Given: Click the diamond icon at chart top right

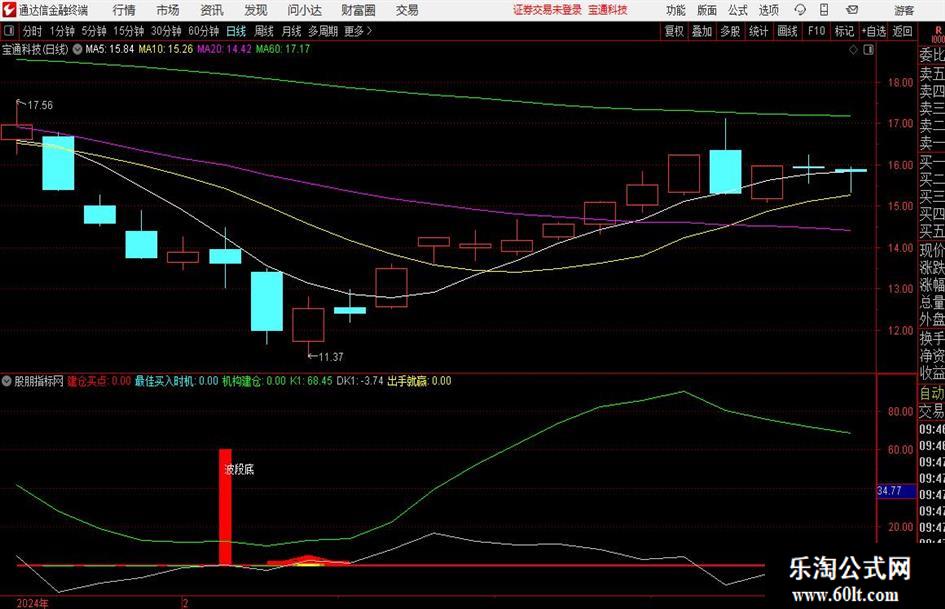Looking at the screenshot, I should click(853, 50).
